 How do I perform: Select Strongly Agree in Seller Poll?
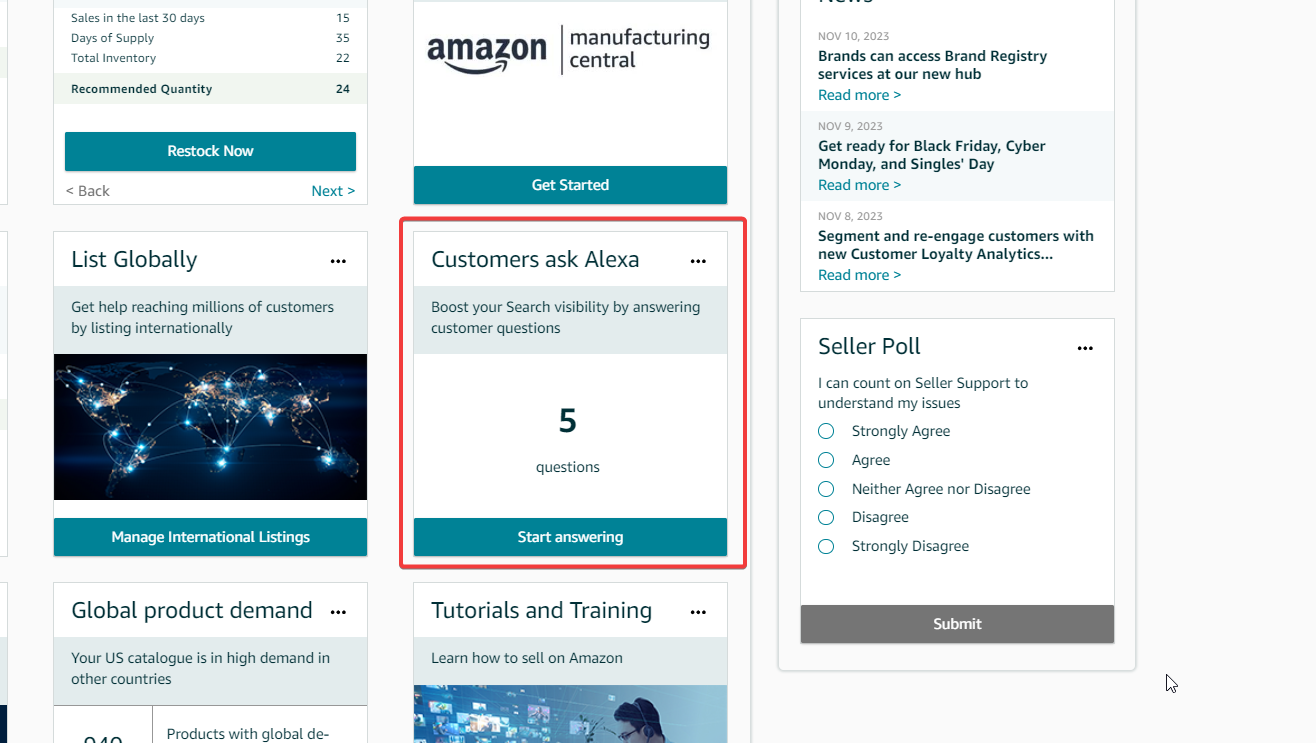coord(826,431)
